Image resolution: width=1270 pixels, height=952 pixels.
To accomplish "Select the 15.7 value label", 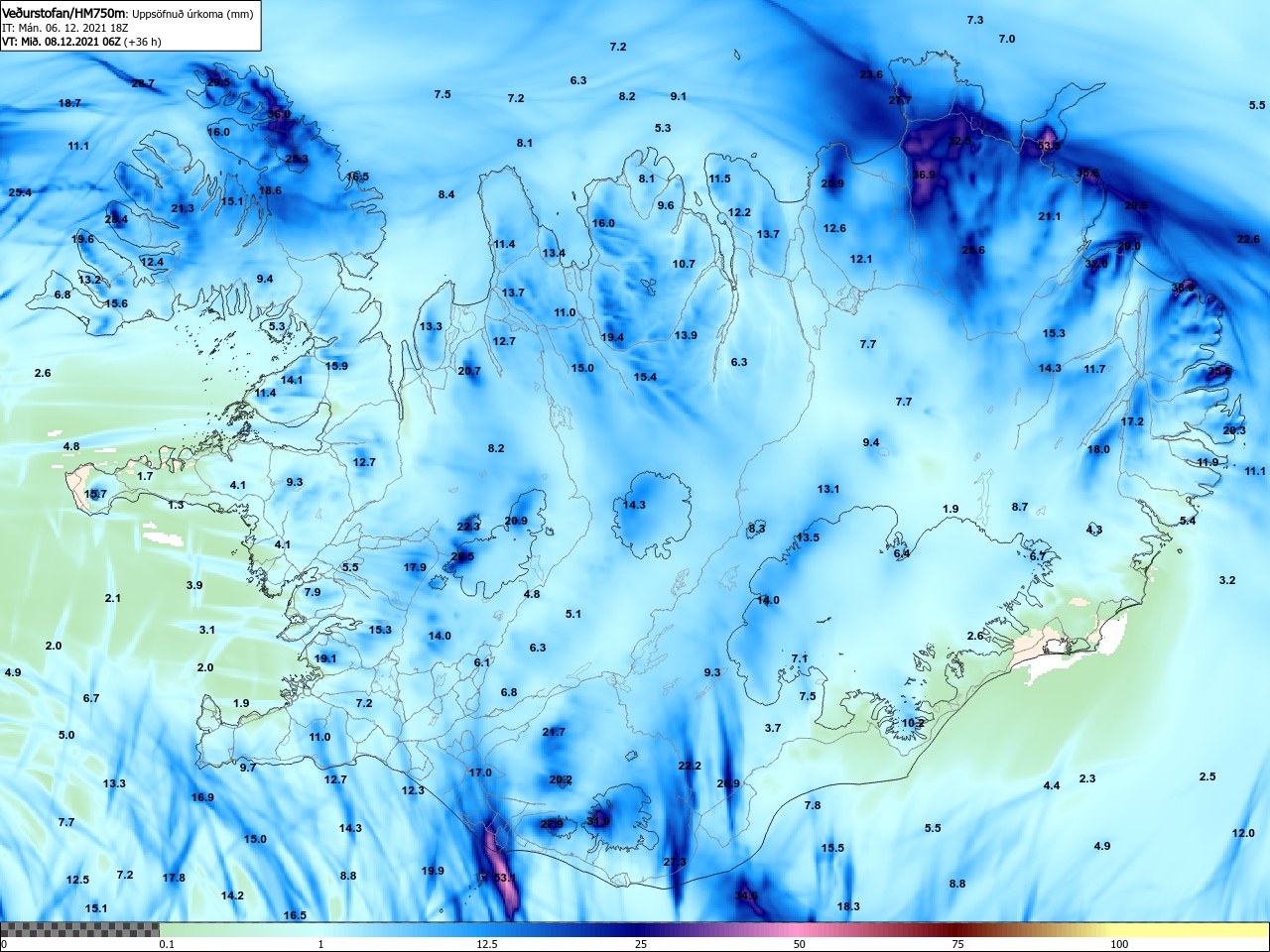I will 95,494.
